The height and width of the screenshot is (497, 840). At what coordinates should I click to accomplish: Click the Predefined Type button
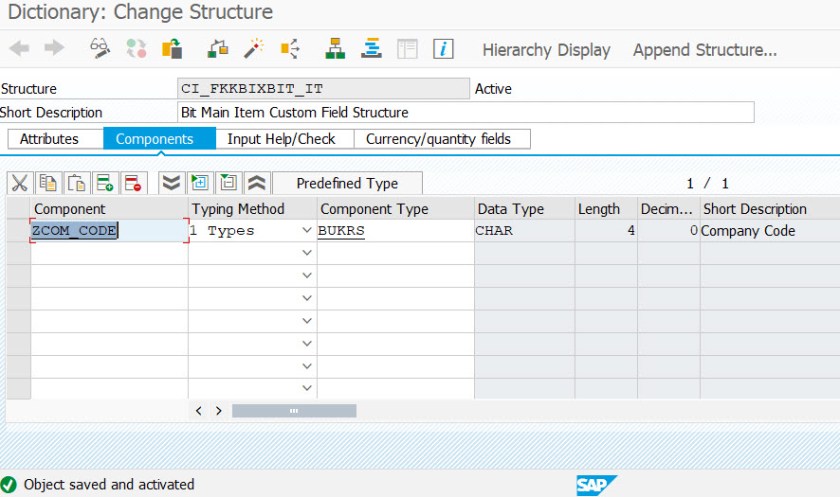(x=347, y=183)
